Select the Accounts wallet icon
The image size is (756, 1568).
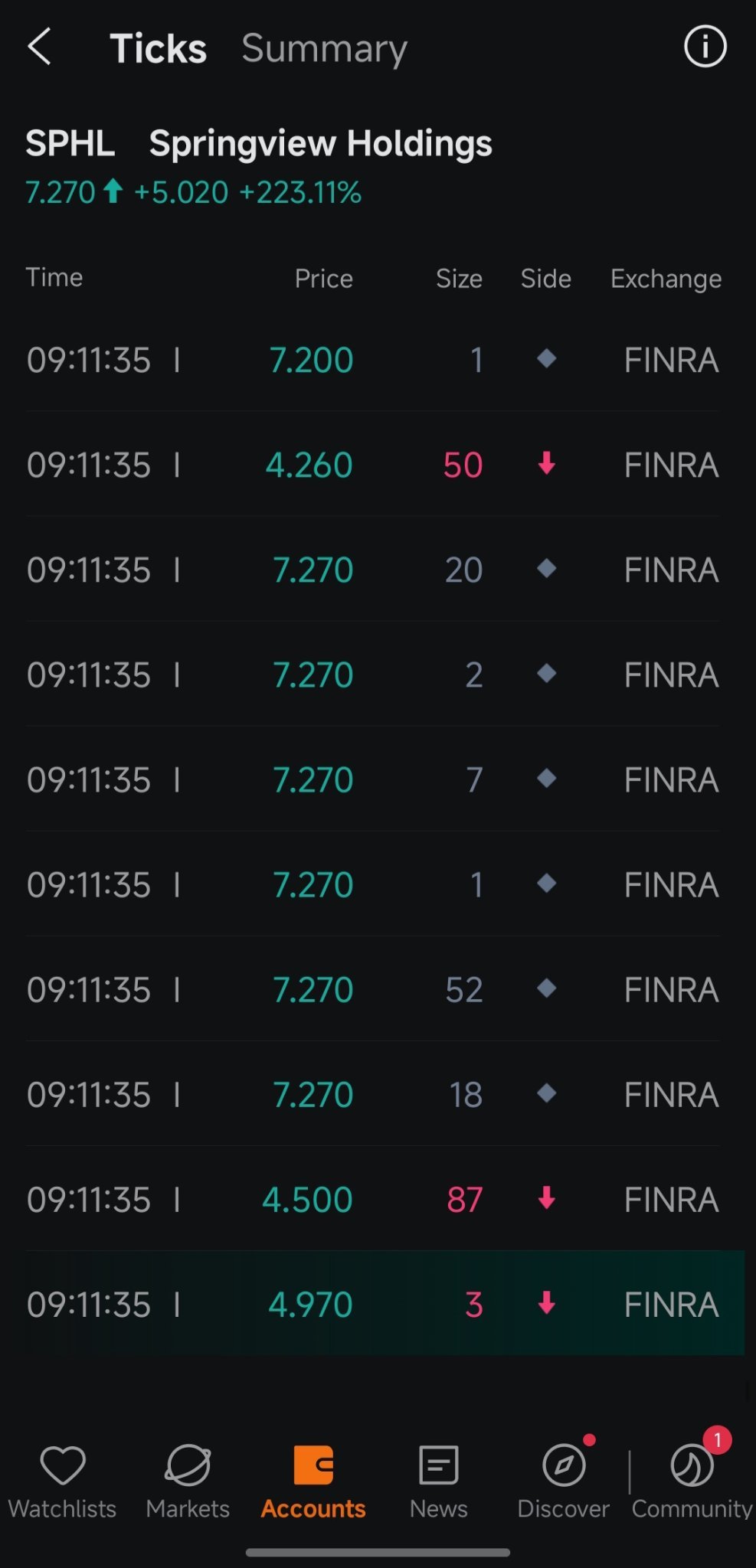313,1465
